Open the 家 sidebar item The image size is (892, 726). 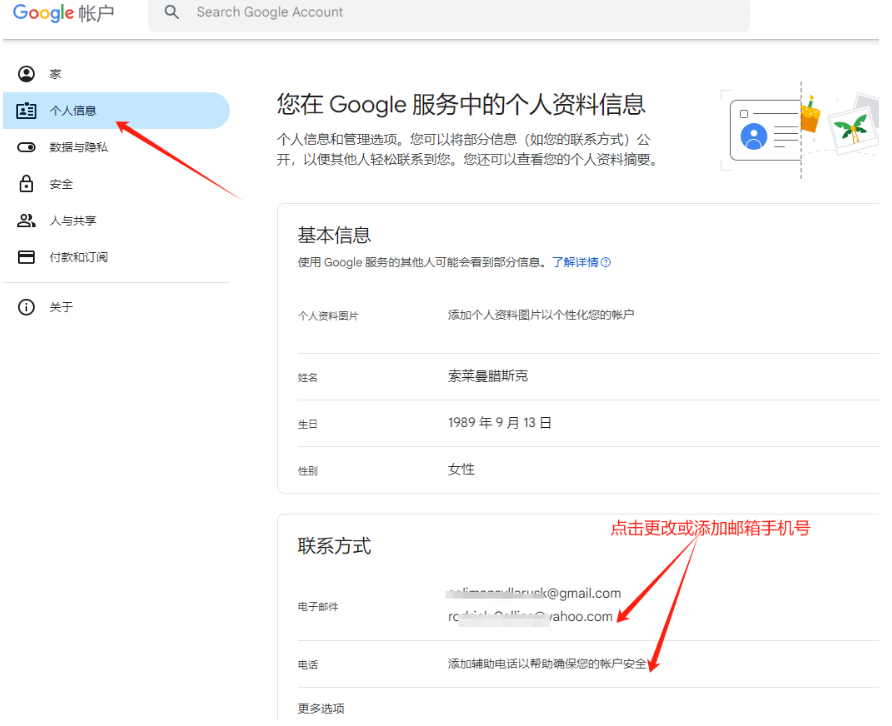tap(117, 74)
